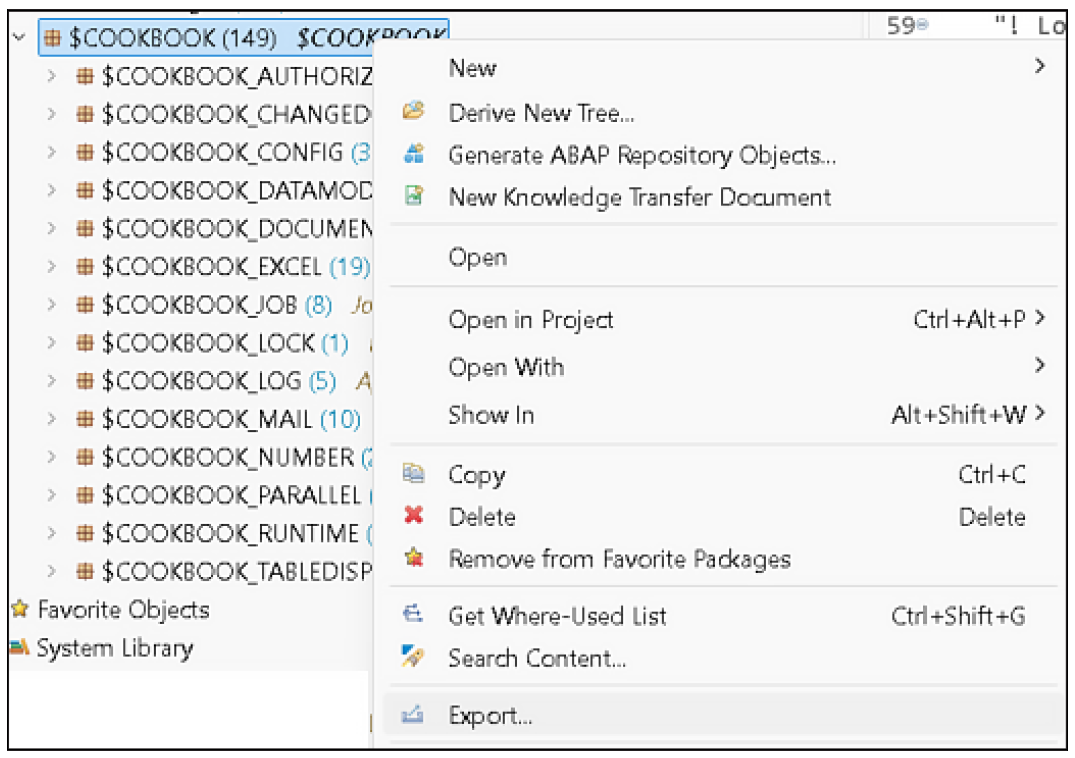This screenshot has height=758, width=1075.
Task: Expand the $COOKBOOK_CONFIG package node
Action: [51, 152]
